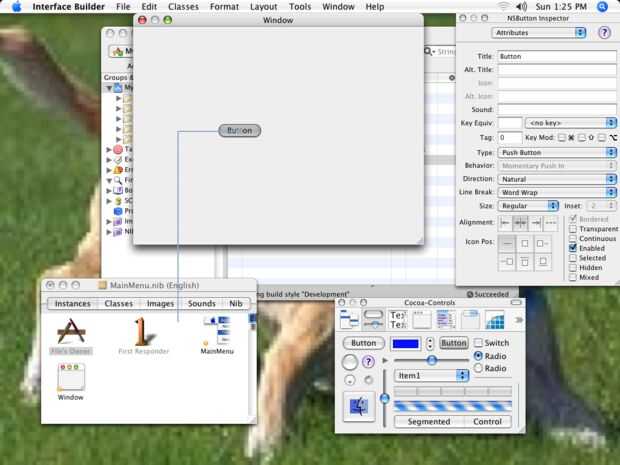Click the vertical slider knob in the palette
The height and width of the screenshot is (465, 620).
[384, 398]
